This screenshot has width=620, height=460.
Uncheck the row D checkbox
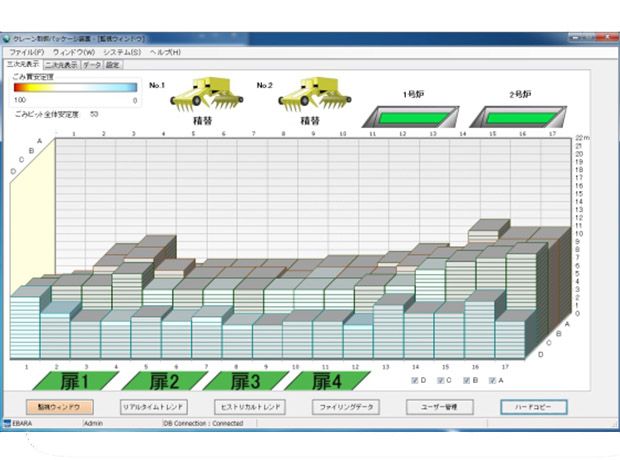click(x=414, y=381)
